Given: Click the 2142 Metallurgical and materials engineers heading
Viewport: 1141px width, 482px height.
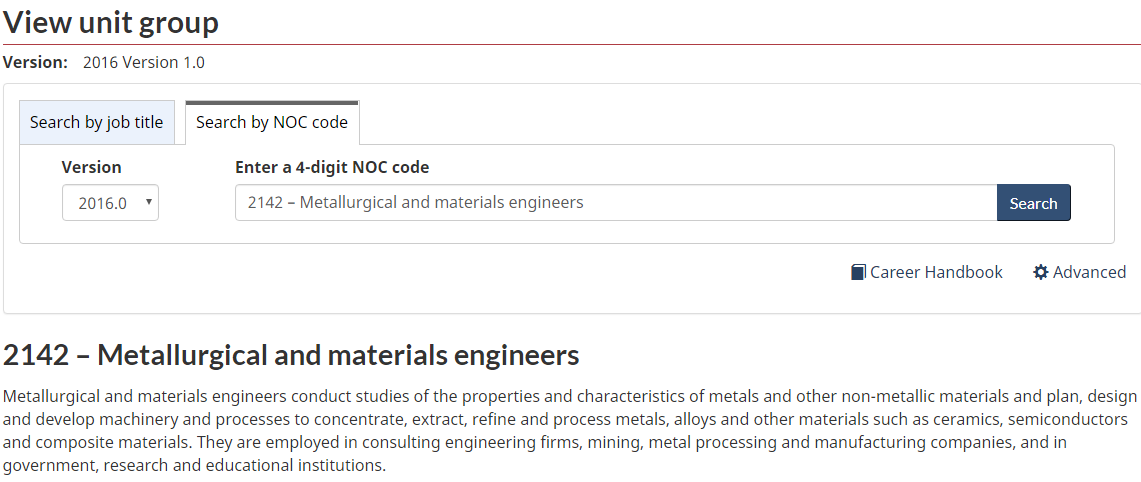Looking at the screenshot, I should click(x=291, y=355).
